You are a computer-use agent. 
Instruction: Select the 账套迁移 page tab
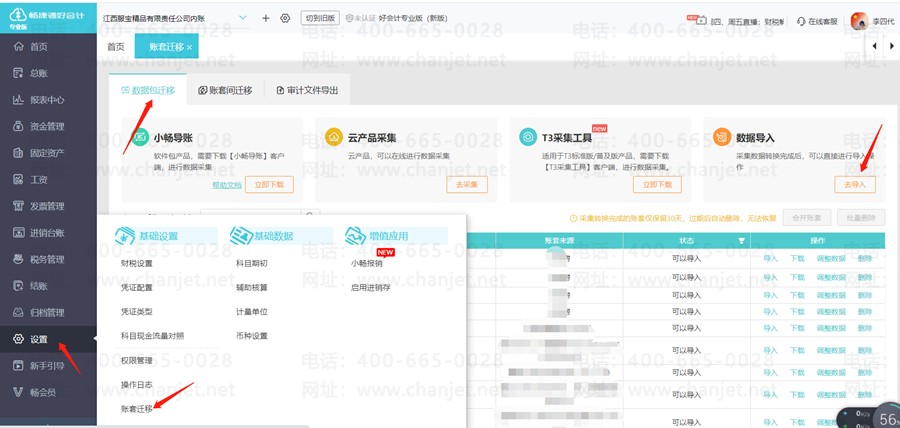click(x=166, y=46)
